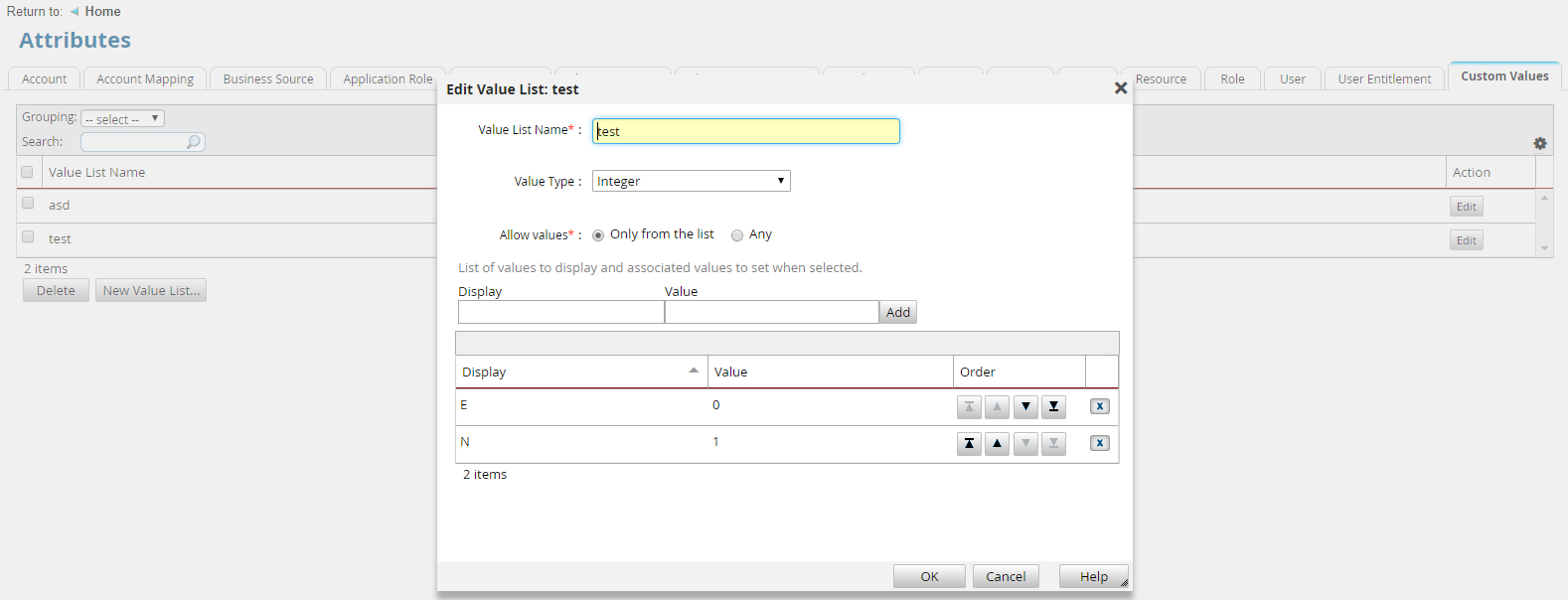
Task: Remove row N using its X button
Action: click(x=1099, y=443)
